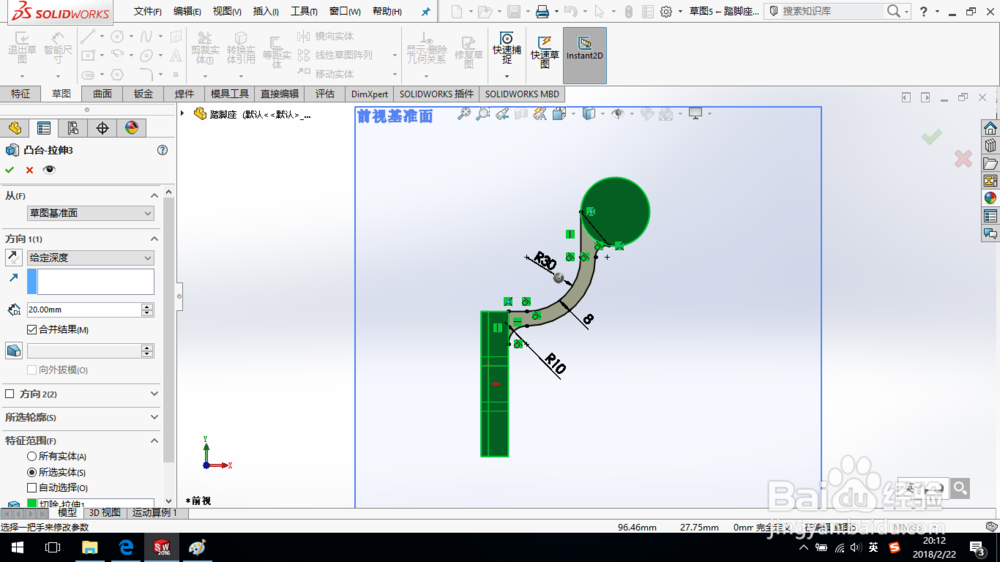Collapse the 从 section chevron

click(154, 195)
